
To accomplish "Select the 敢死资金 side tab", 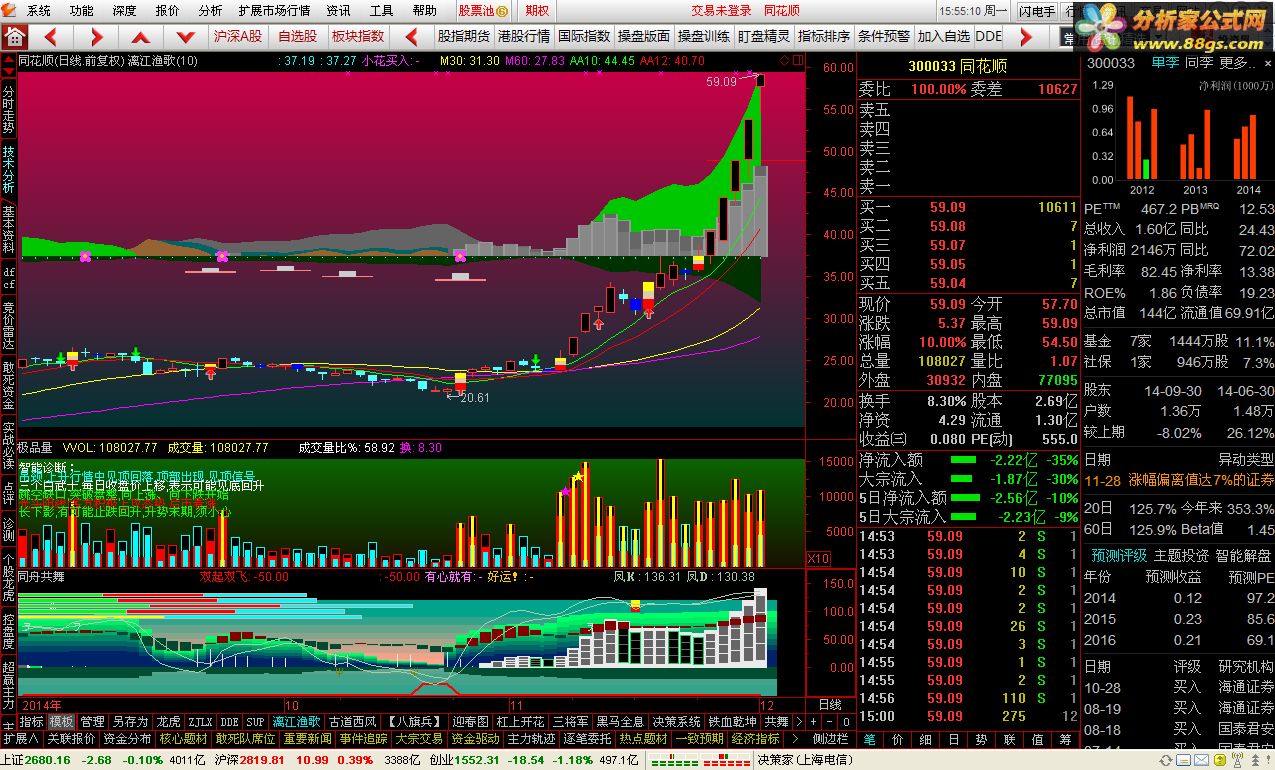I will [8, 384].
